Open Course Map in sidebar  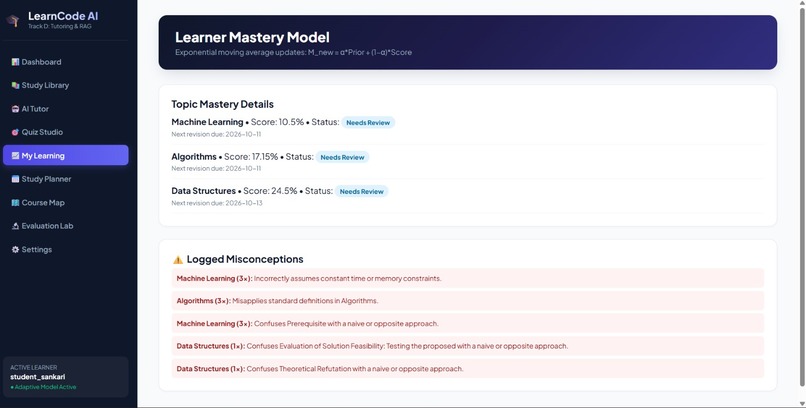pyautogui.click(x=66, y=202)
